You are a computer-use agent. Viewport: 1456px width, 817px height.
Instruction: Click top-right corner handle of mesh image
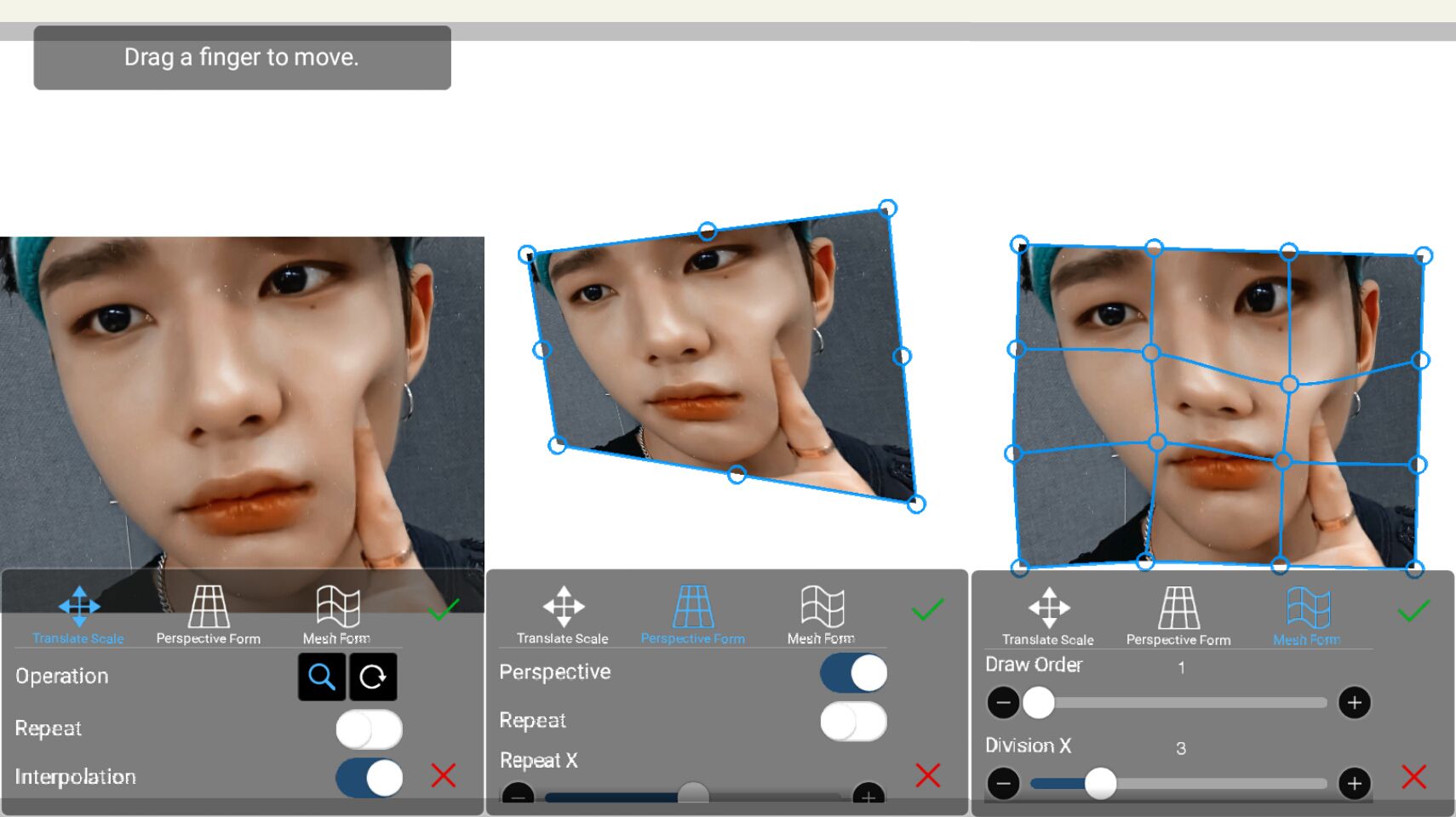[1424, 255]
